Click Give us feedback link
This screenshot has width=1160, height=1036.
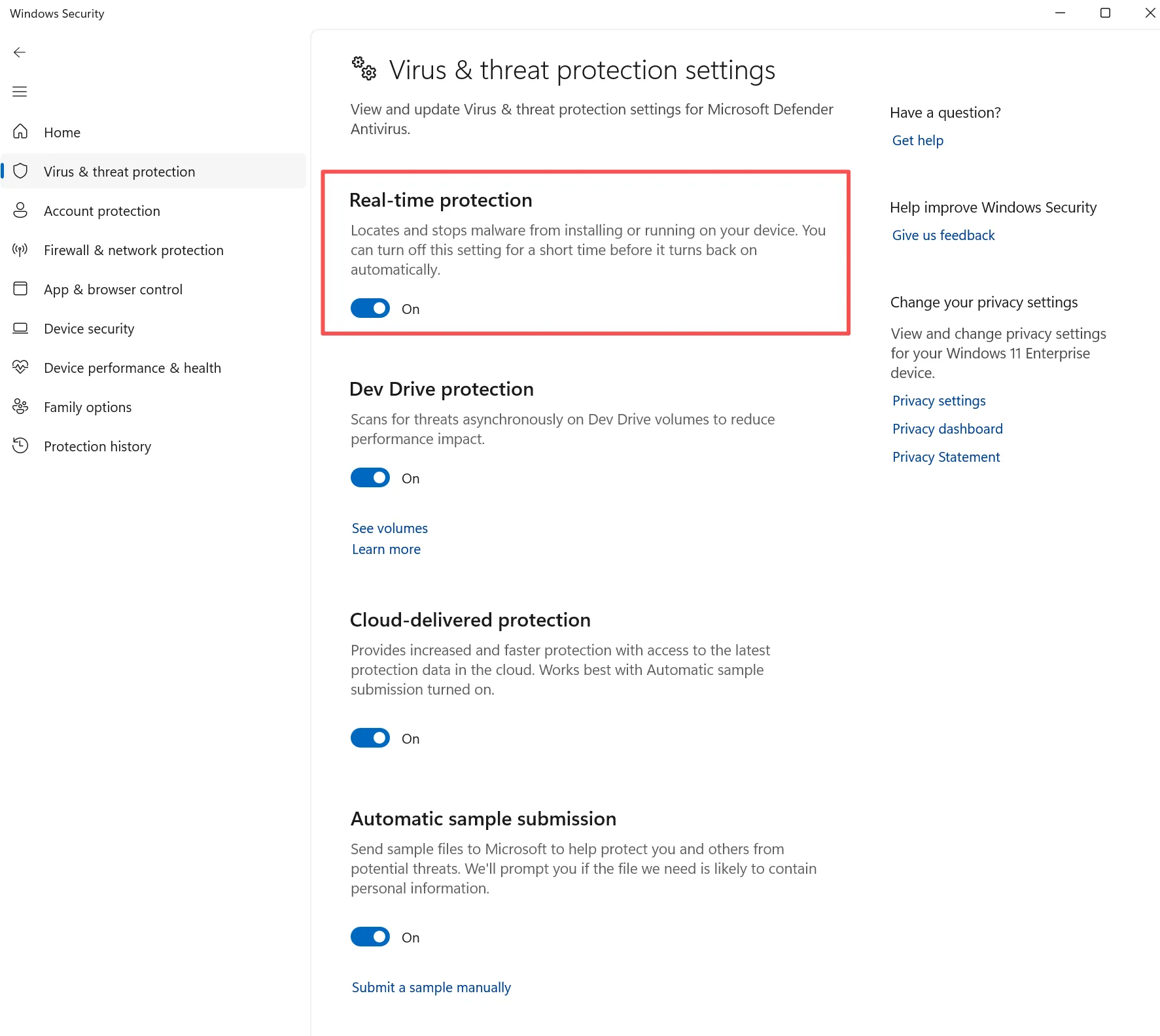(943, 235)
